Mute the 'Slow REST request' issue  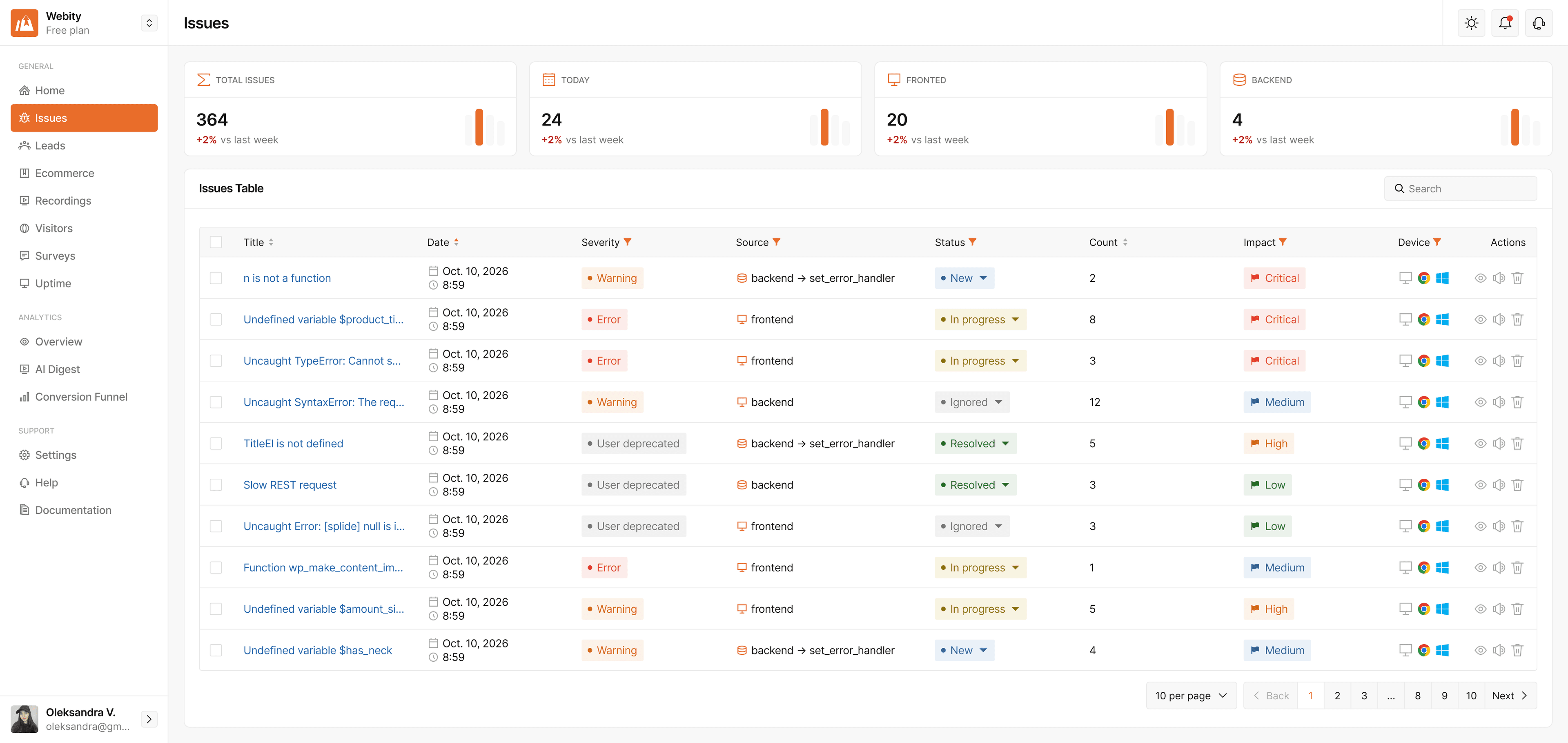tap(1499, 485)
